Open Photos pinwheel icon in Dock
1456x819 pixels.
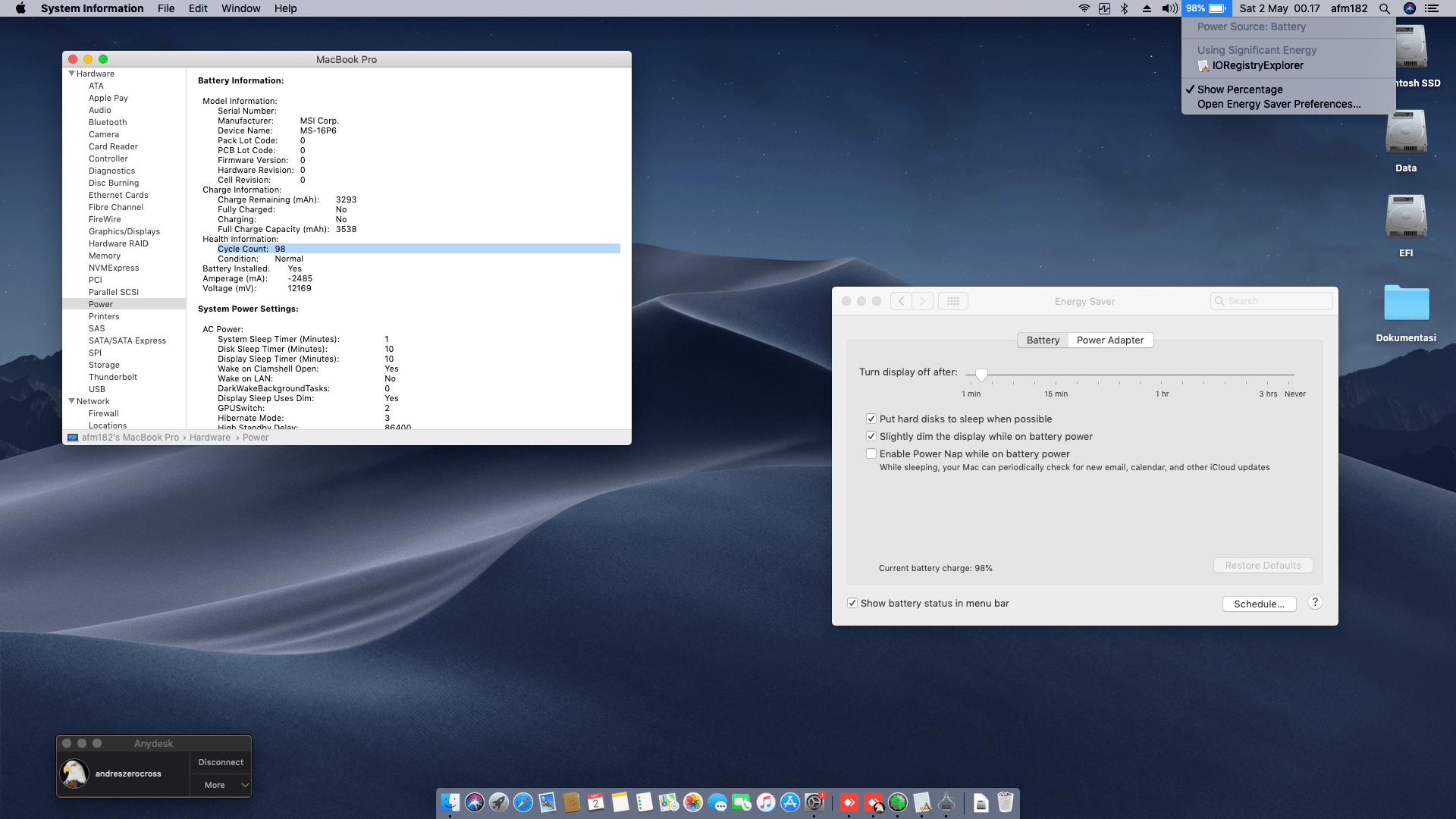[x=693, y=802]
